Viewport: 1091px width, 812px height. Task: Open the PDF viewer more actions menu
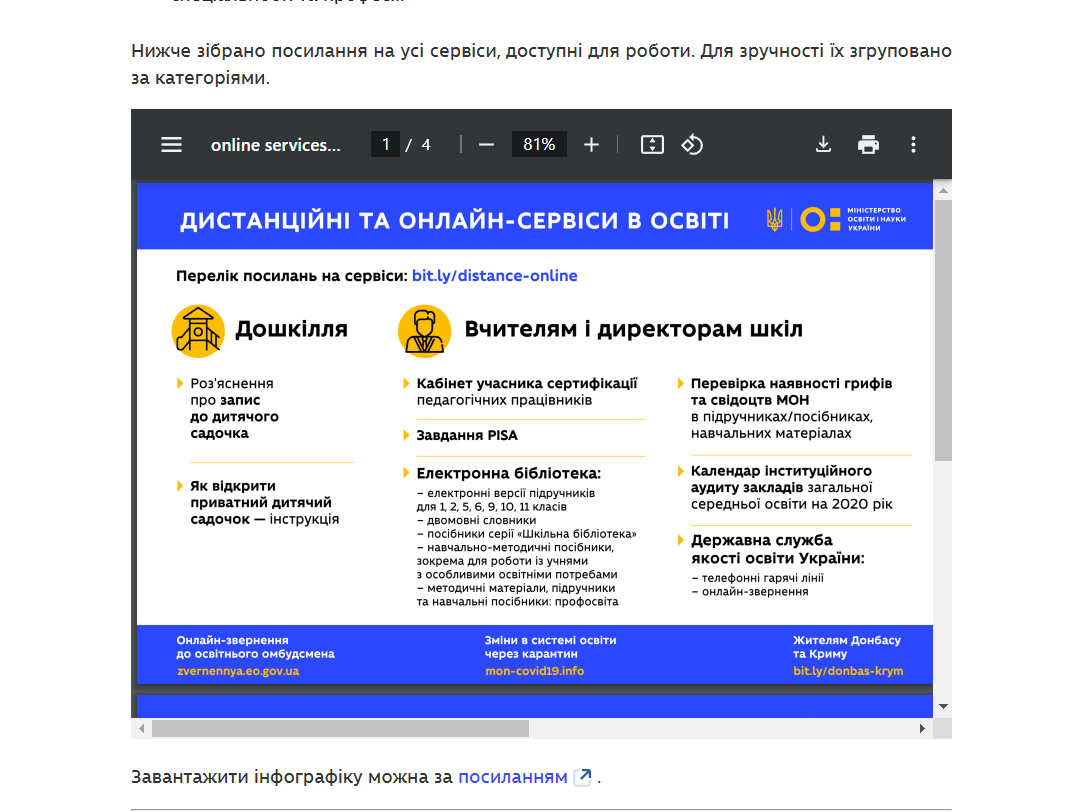click(913, 145)
